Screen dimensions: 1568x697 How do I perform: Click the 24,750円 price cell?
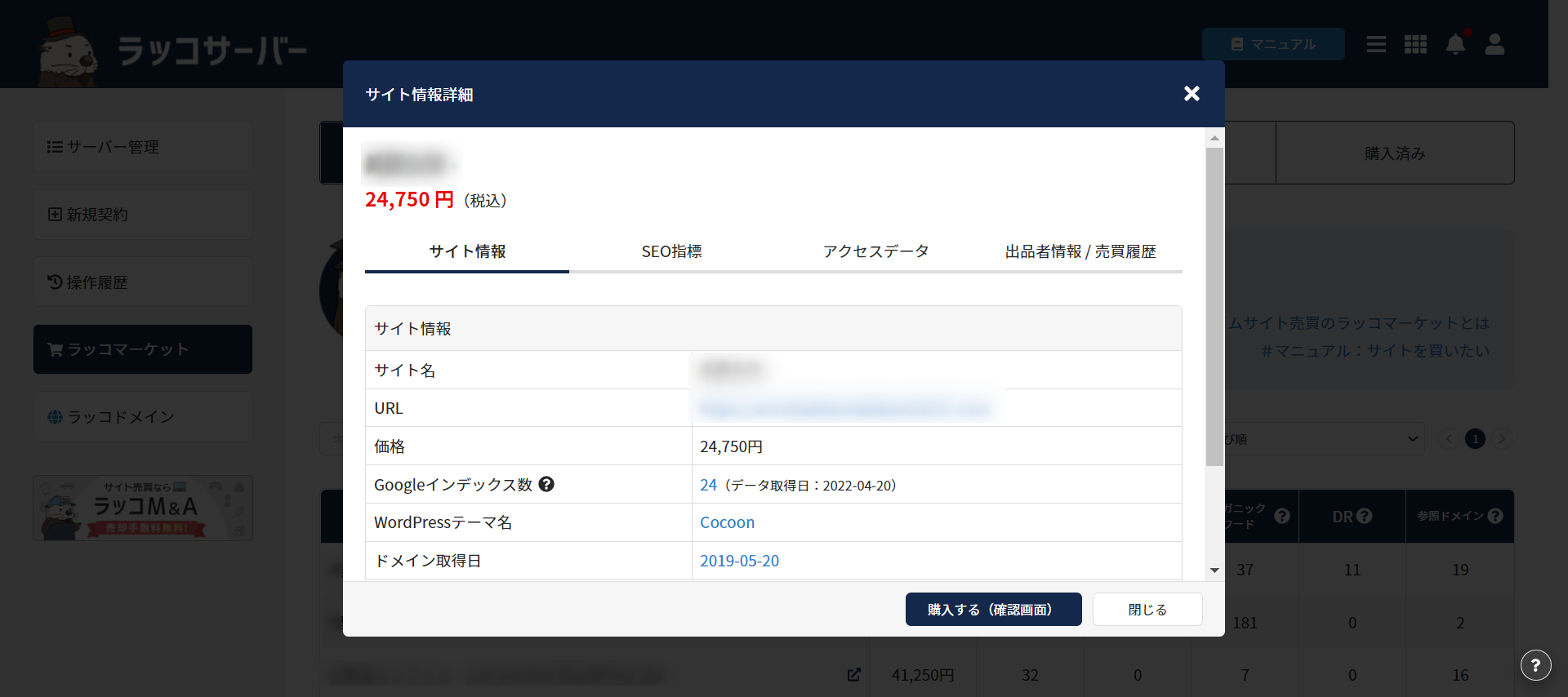pos(937,446)
